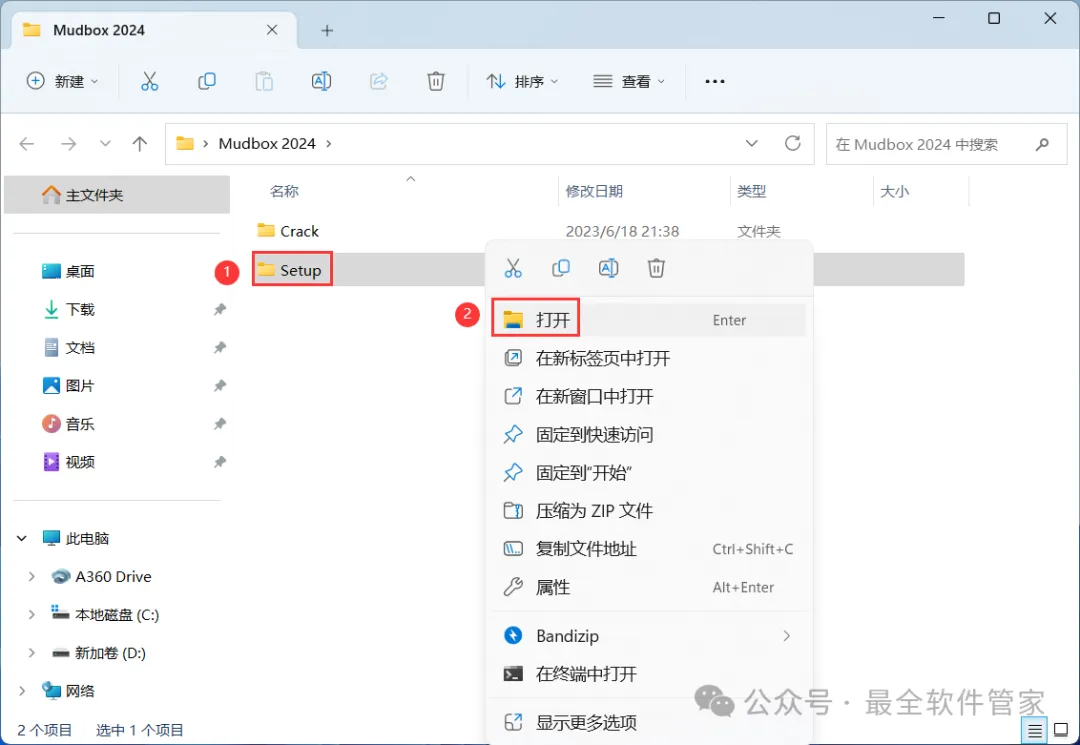The image size is (1080, 745).
Task: Click the Paste clipboard icon in toolbar
Action: point(264,81)
